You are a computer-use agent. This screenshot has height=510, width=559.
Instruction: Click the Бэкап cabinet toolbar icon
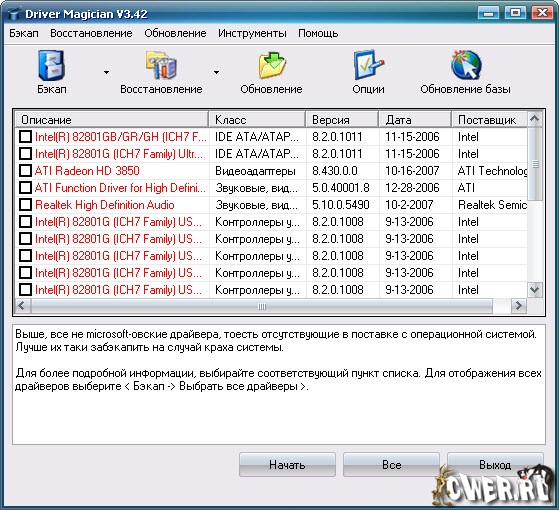[x=52, y=65]
